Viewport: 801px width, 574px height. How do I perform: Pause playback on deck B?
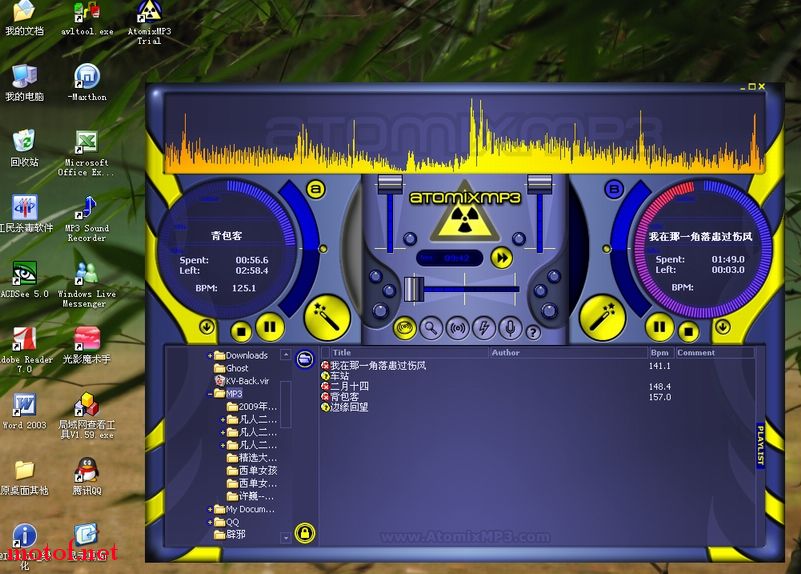659,327
